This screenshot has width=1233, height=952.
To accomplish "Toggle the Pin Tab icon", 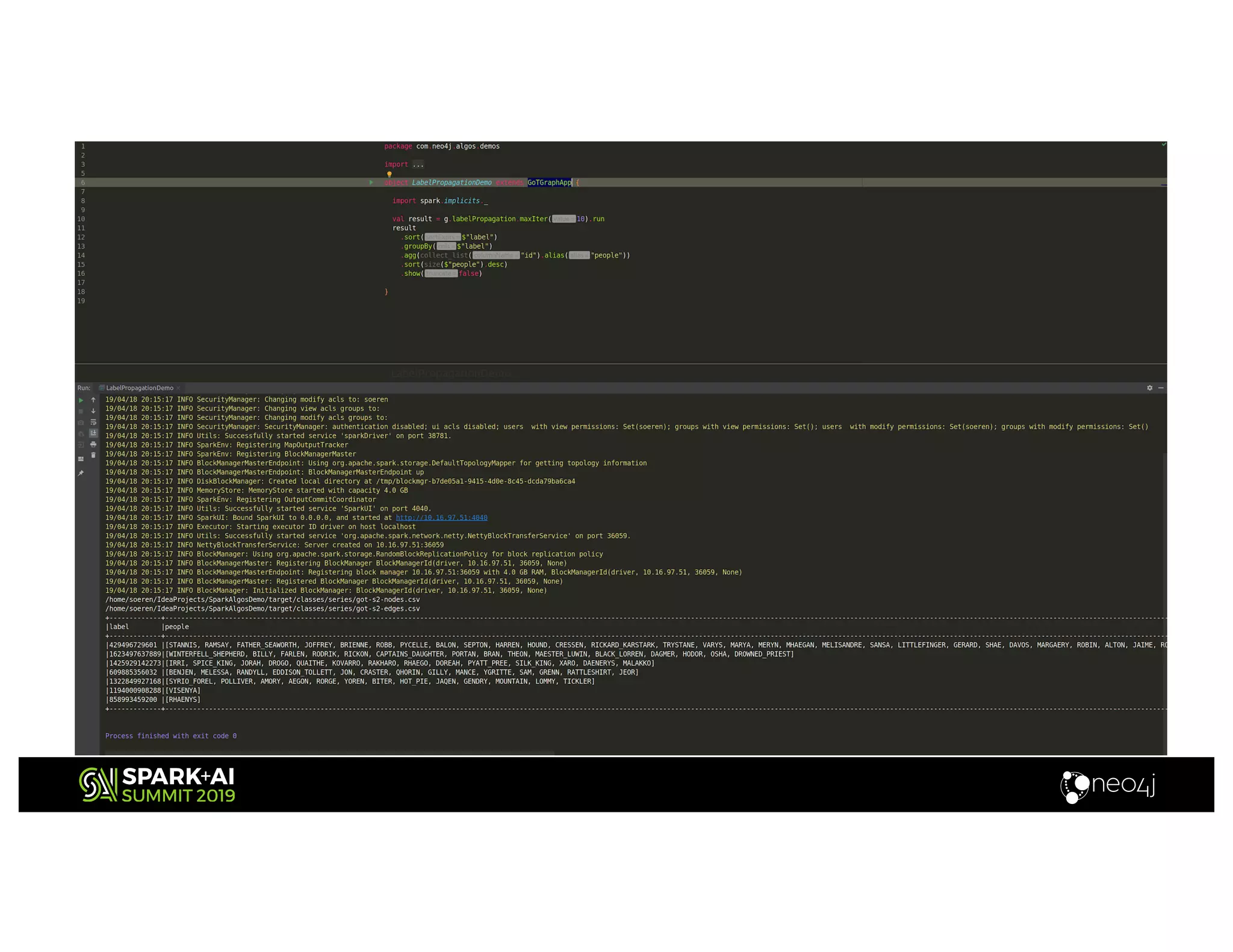I will 81,474.
